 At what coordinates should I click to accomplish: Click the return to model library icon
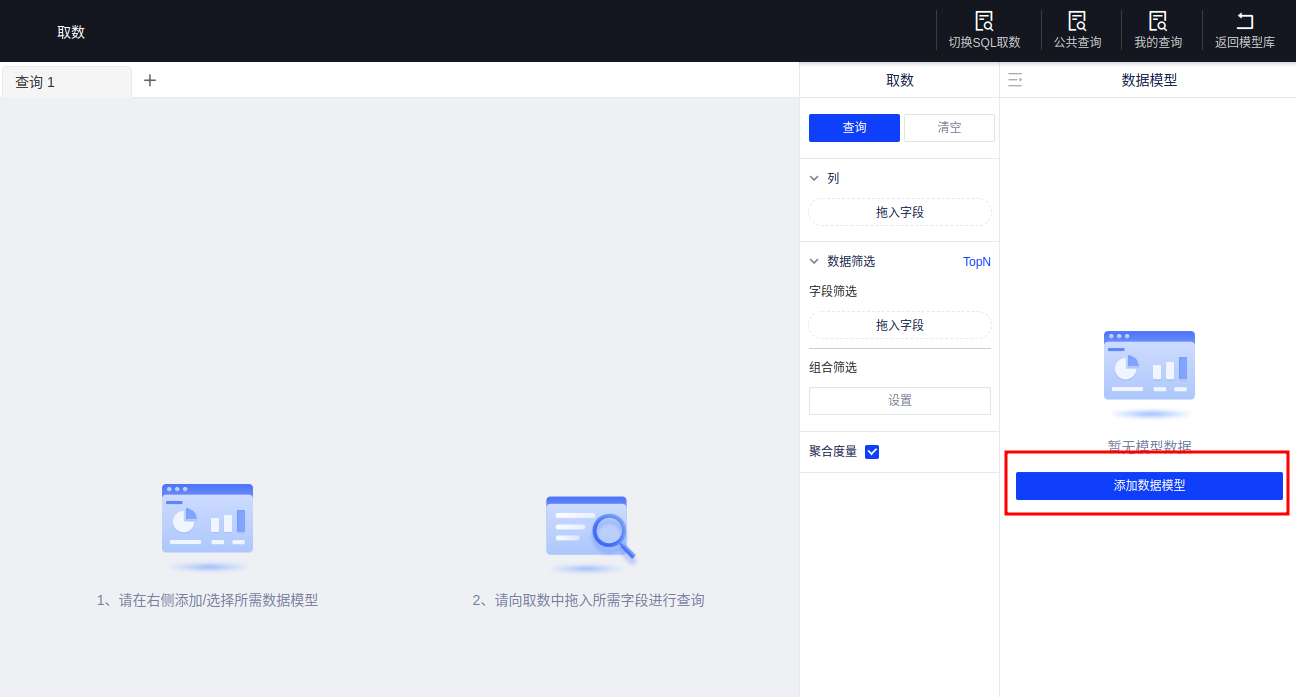coord(1245,21)
